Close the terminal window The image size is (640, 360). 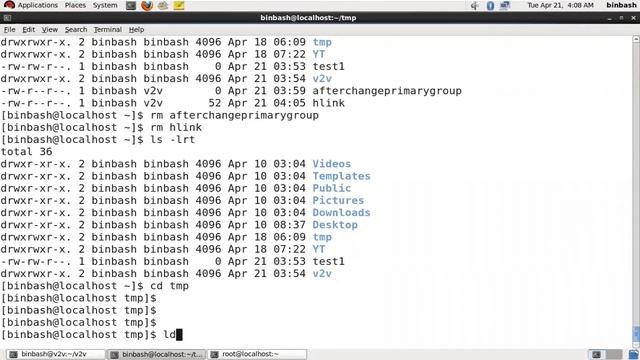pos(633,18)
